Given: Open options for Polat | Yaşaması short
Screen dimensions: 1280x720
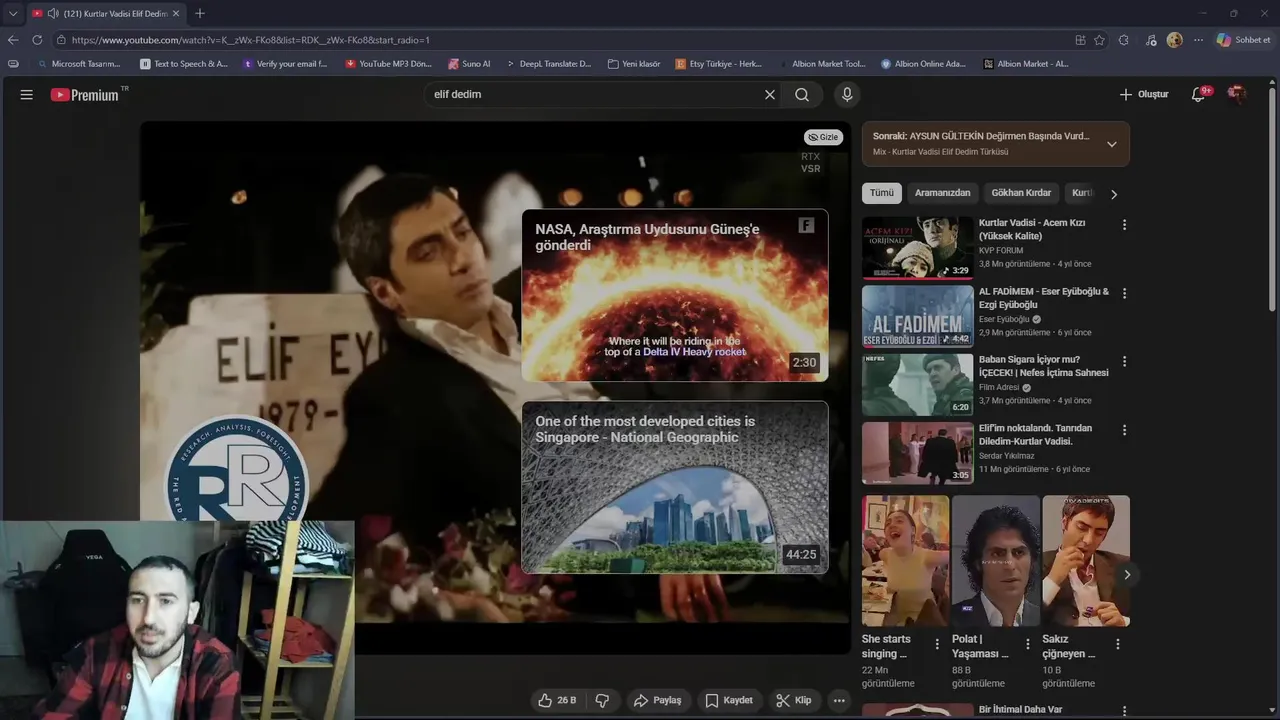Looking at the screenshot, I should 1027,644.
